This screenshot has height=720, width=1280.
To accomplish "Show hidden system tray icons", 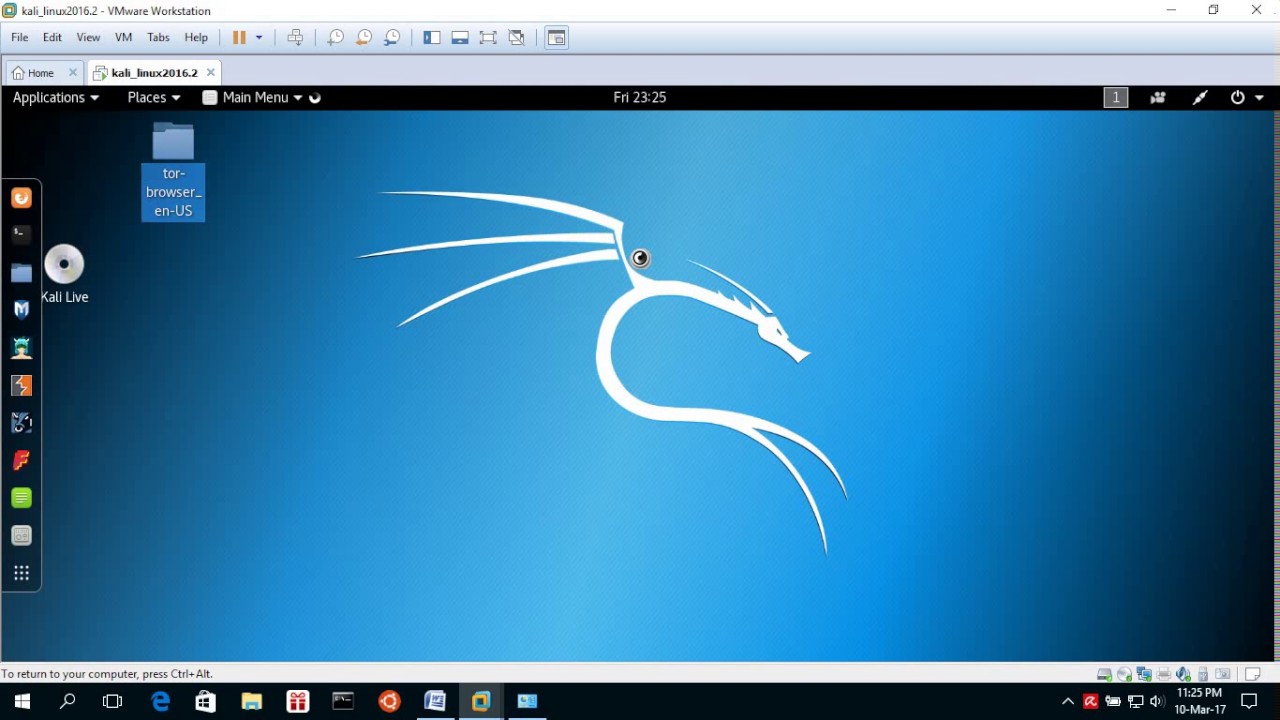I will [1068, 701].
